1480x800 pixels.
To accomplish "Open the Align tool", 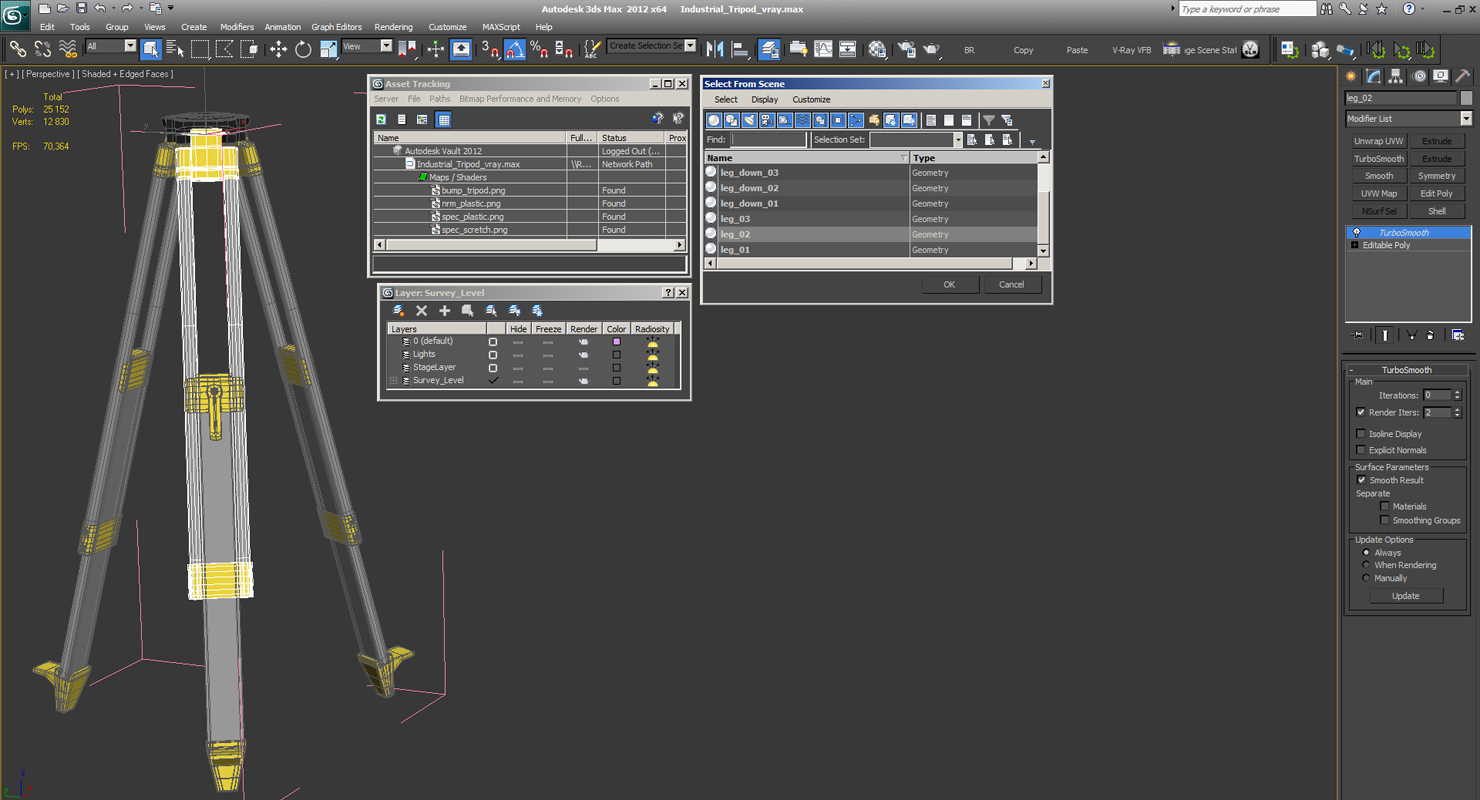I will (x=740, y=48).
